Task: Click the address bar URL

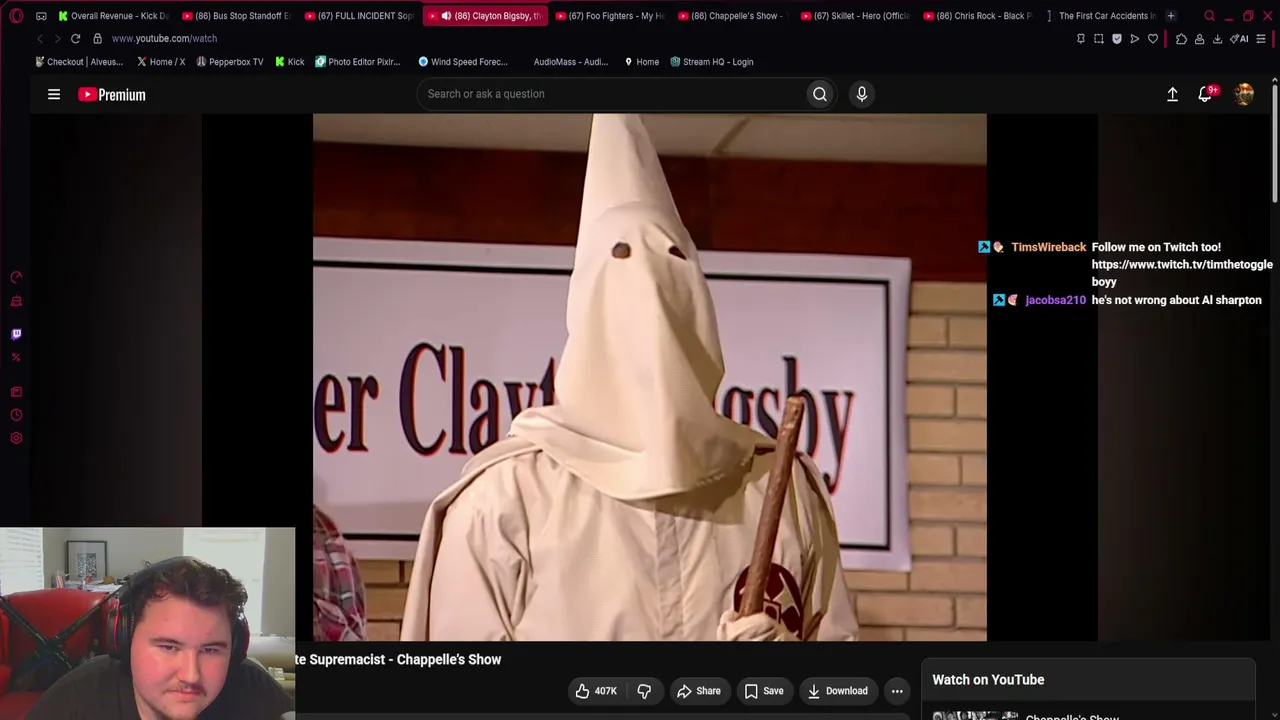Action: [164, 38]
